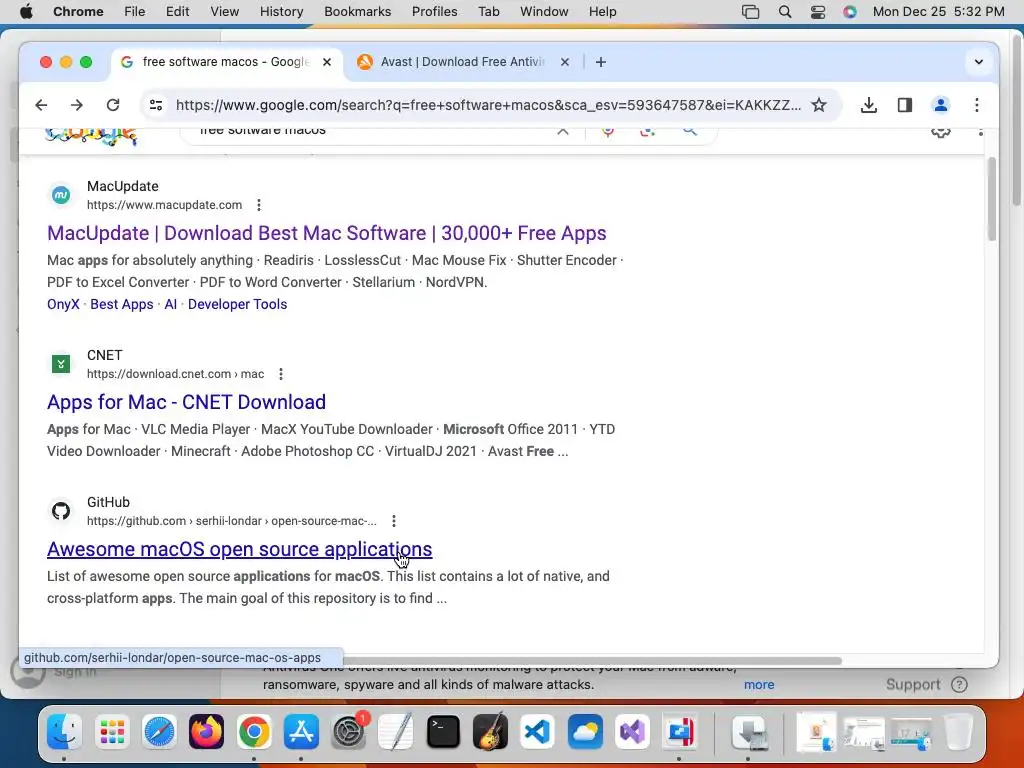Open the MacUpdate Download Best Mac Software link
This screenshot has width=1024, height=768.
[327, 233]
